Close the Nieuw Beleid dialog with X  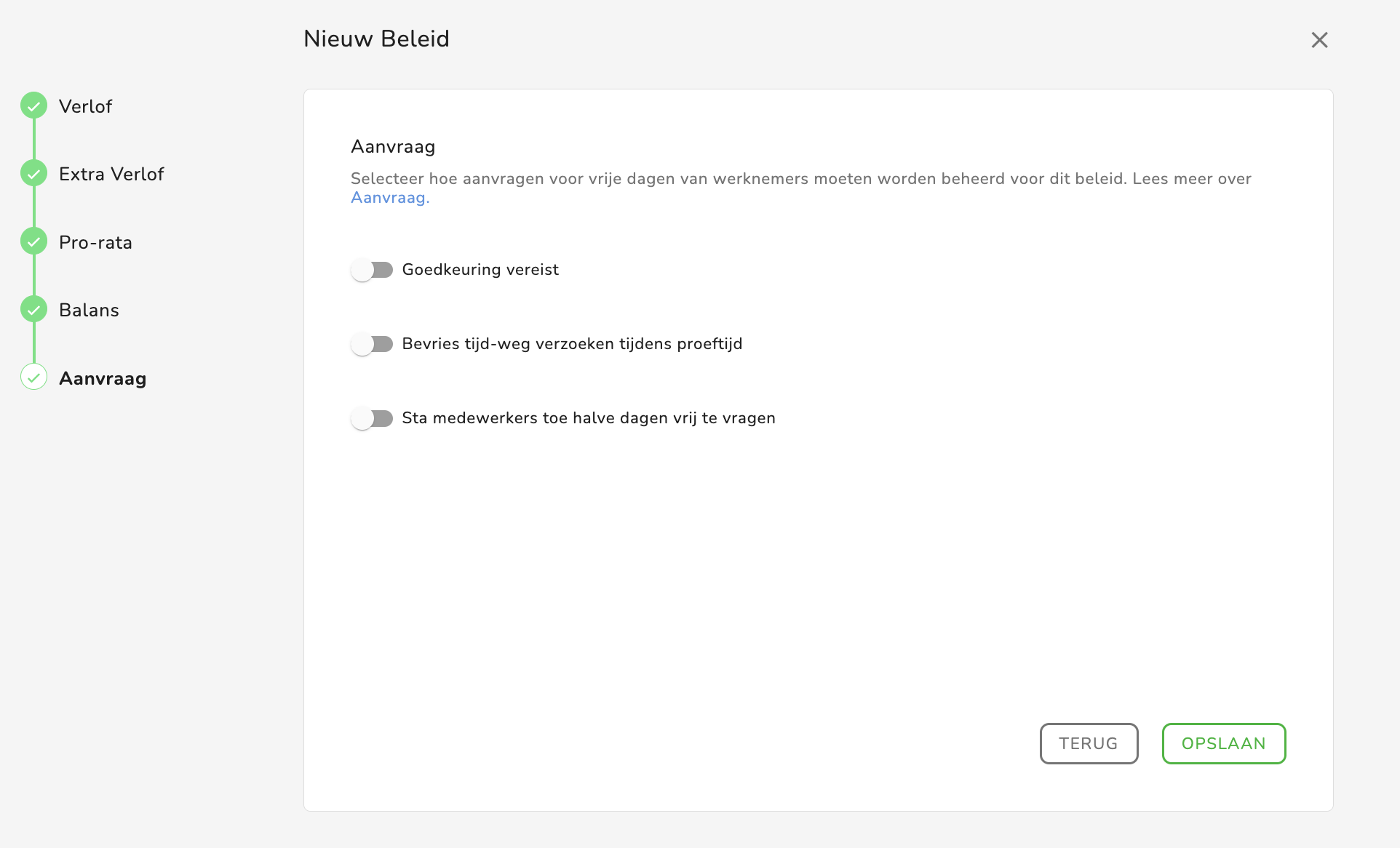click(1319, 40)
